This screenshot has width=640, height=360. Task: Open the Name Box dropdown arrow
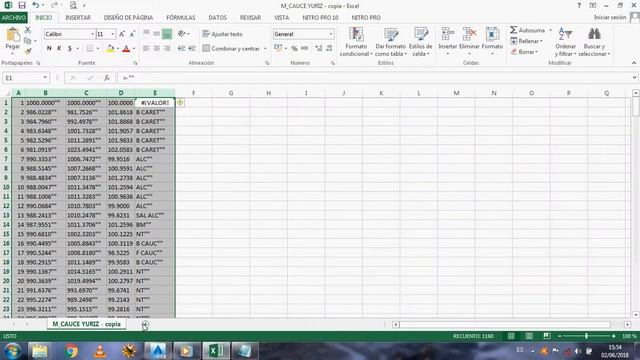pyautogui.click(x=45, y=78)
